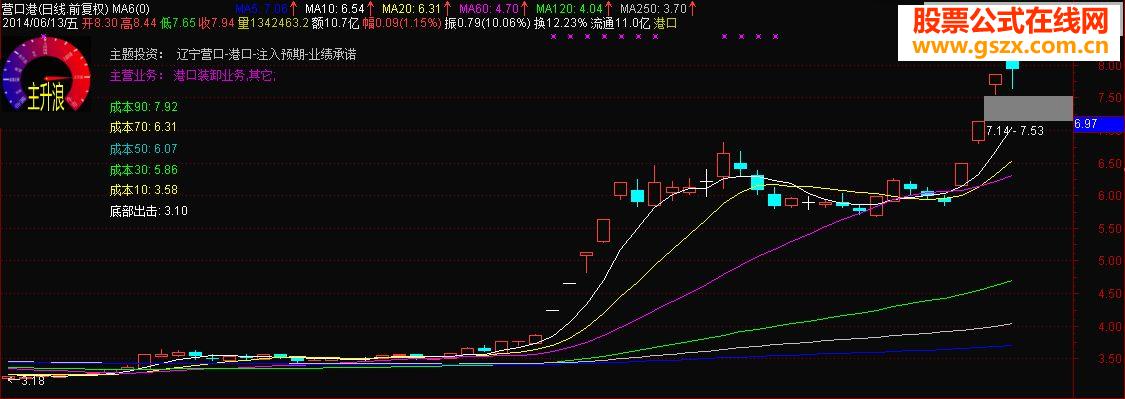Screen dimensions: 1125x399
Task: Click the 6.50 price axis tick
Action: pos(1111,164)
